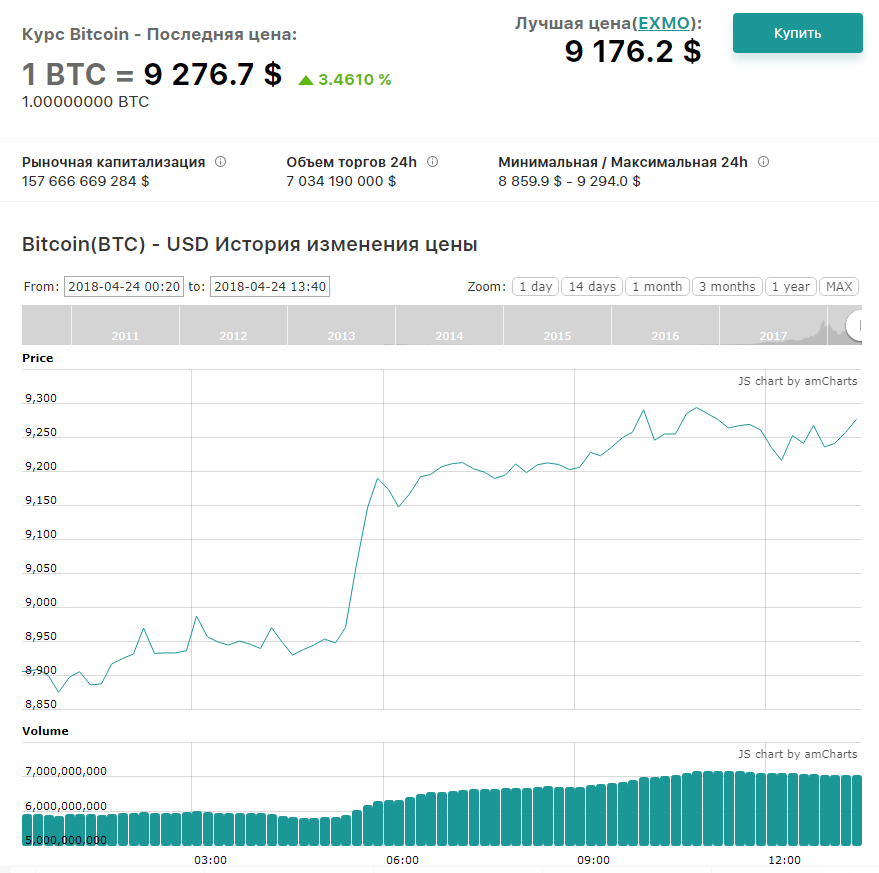Select the 14 days zoom option
879x873 pixels.
pos(592,287)
